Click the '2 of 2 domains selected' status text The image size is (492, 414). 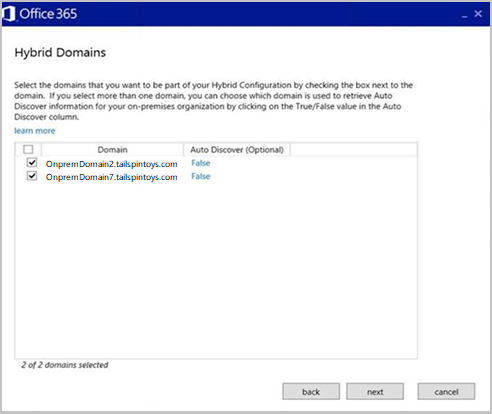tap(65, 365)
